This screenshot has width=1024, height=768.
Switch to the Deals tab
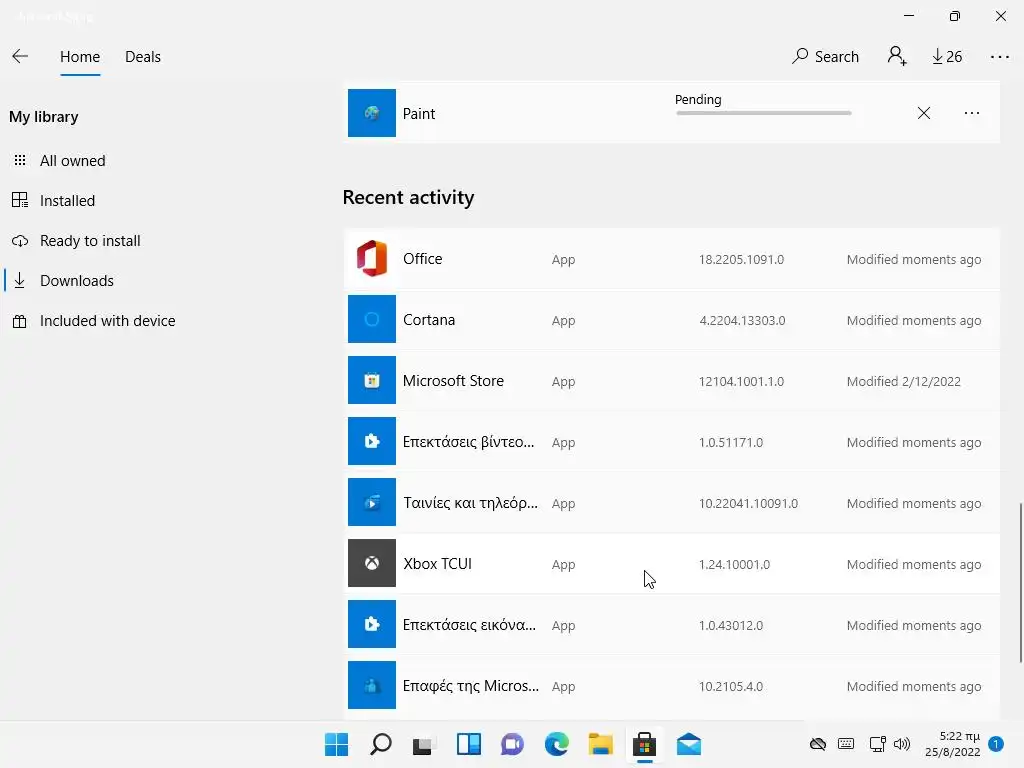143,57
